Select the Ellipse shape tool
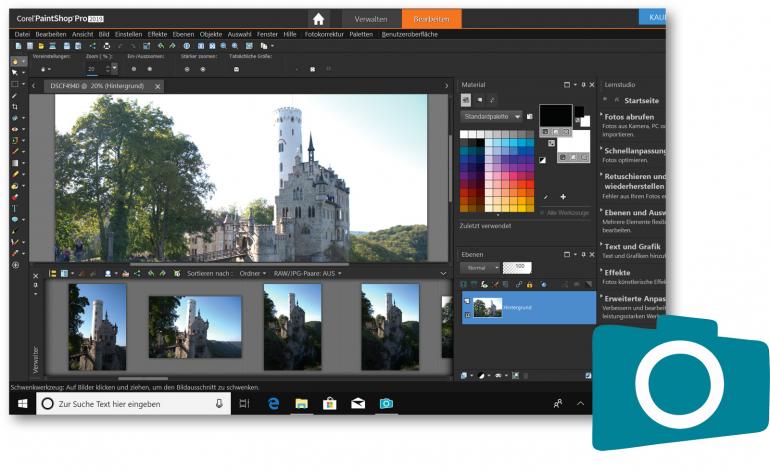The height and width of the screenshot is (472, 770). (x=15, y=220)
